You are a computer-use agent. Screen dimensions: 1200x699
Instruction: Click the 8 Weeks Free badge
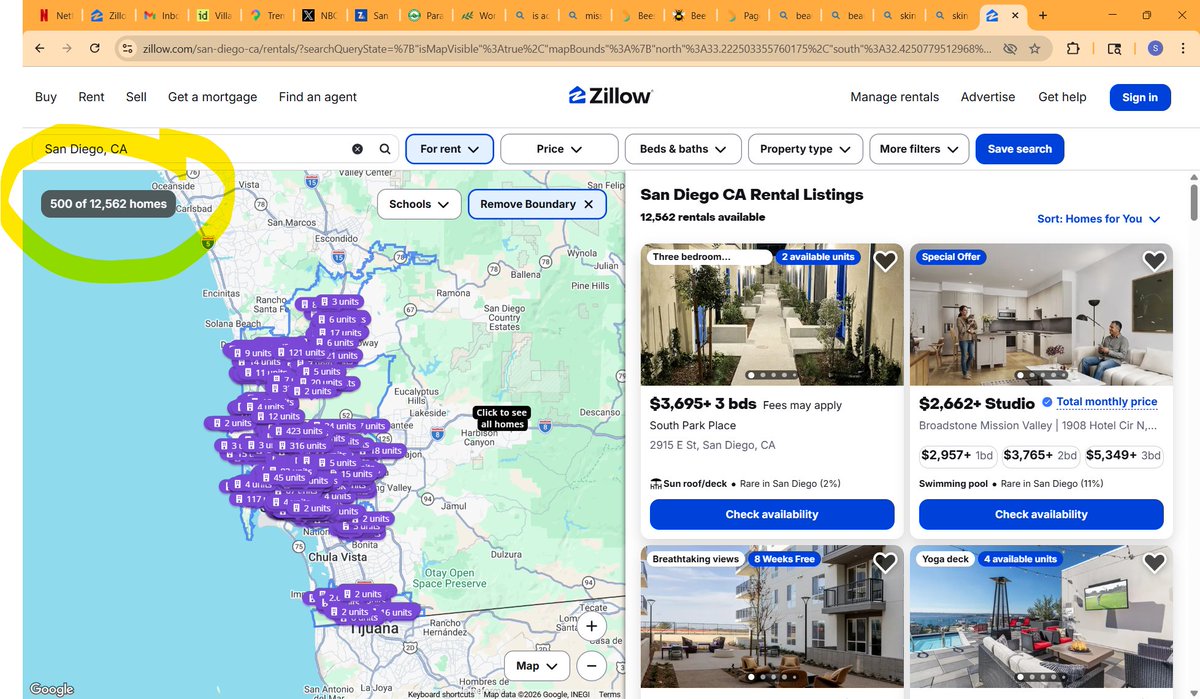click(x=784, y=559)
